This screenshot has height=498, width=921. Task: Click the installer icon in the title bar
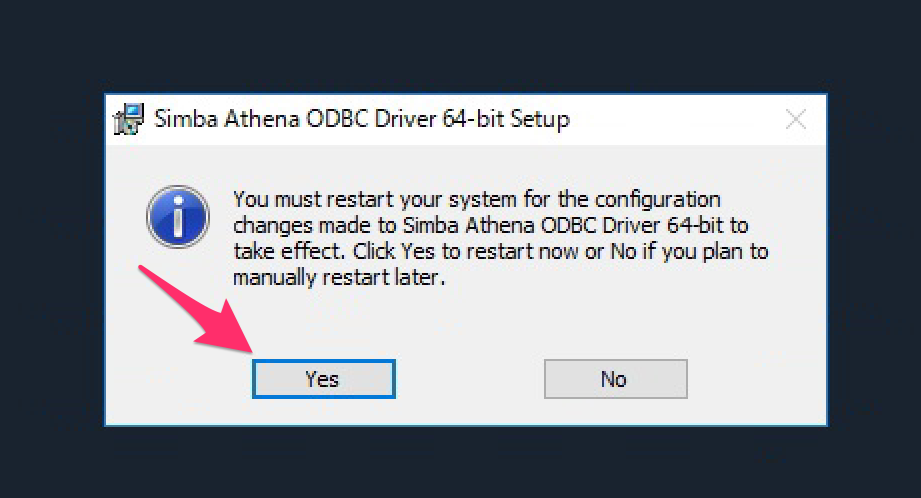tap(128, 120)
